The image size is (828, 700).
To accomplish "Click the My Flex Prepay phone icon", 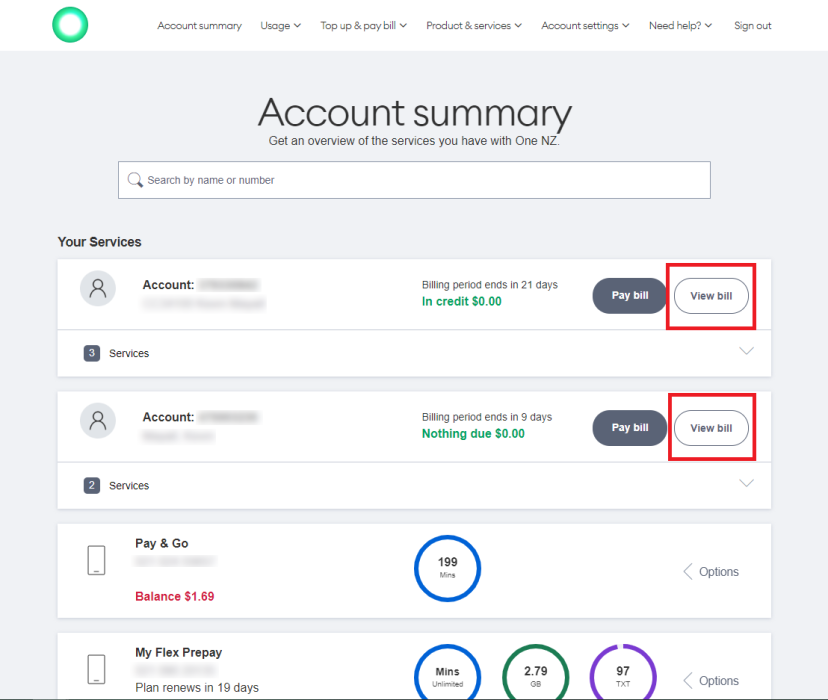I will click(96, 669).
